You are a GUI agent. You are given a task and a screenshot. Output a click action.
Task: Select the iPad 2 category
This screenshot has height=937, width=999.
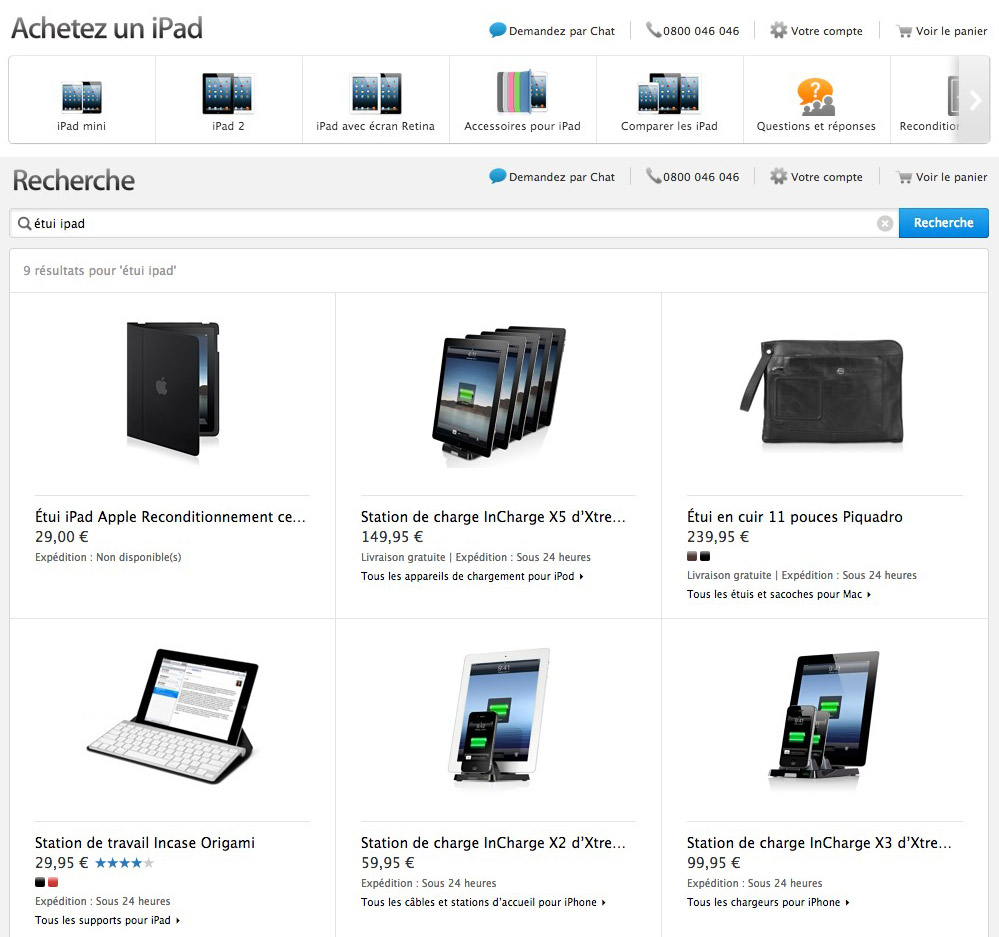pyautogui.click(x=229, y=99)
